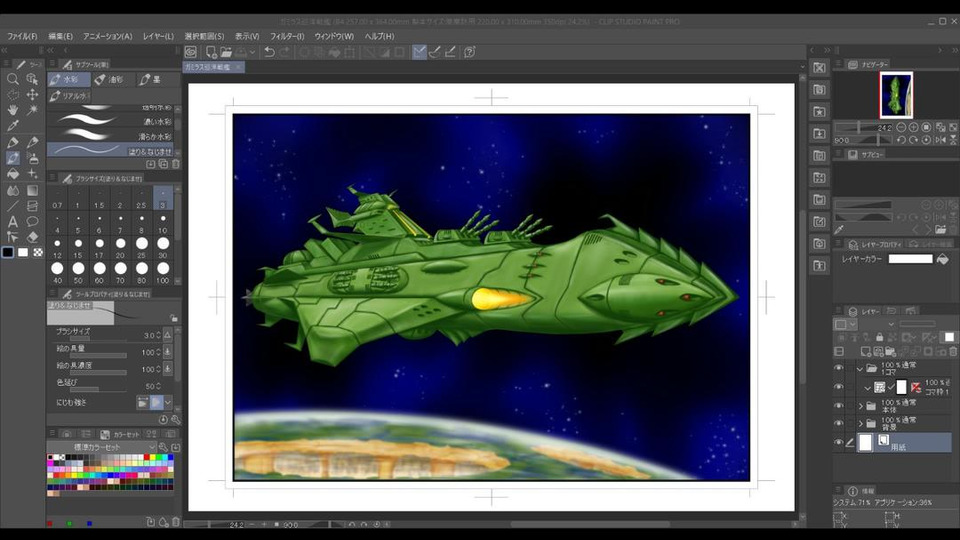960x540 pixels.
Task: Choose the 滑らか水彩 brush
Action: pos(111,136)
